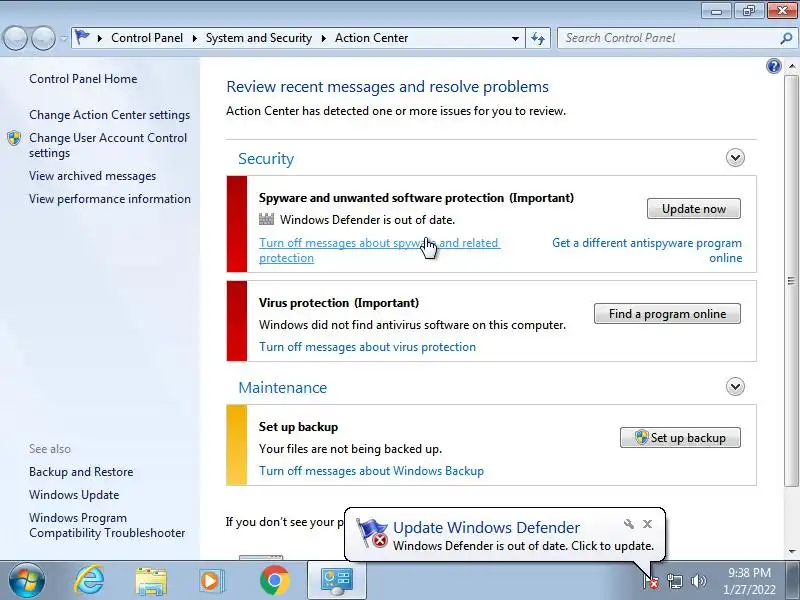Turn off messages about virus protection

pos(367,347)
